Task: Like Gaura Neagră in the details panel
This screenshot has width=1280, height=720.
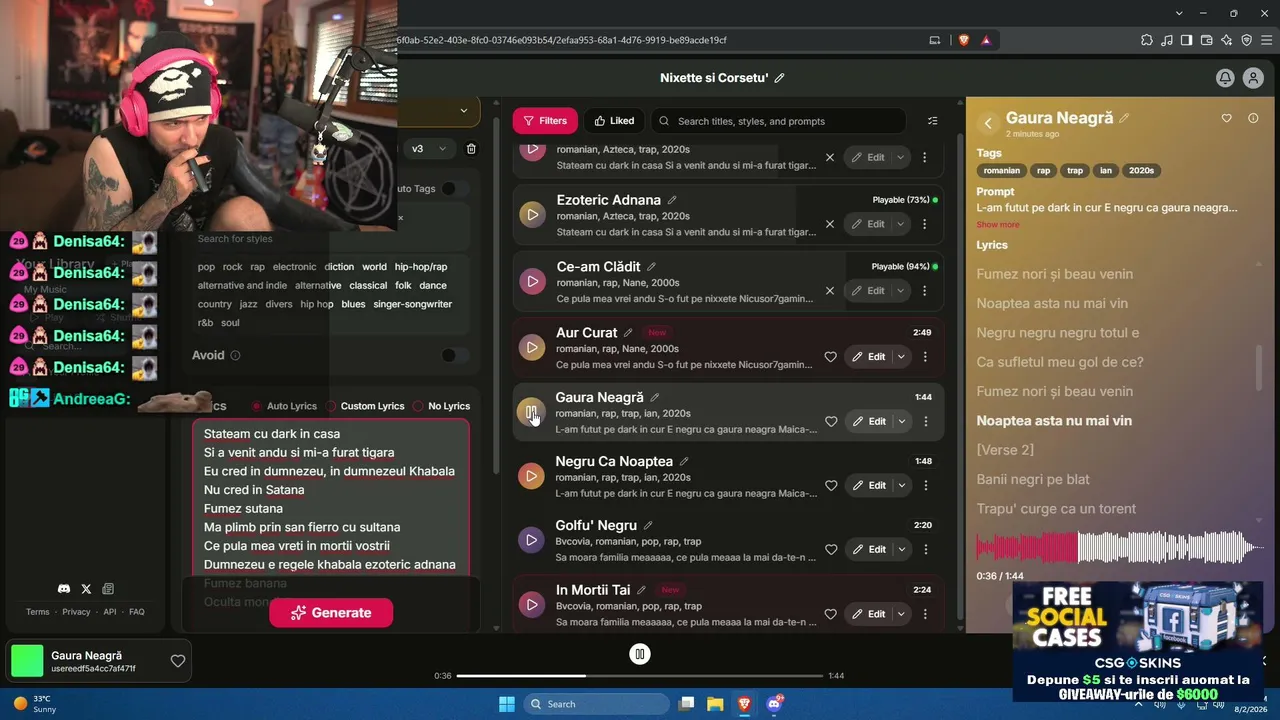Action: (1227, 118)
